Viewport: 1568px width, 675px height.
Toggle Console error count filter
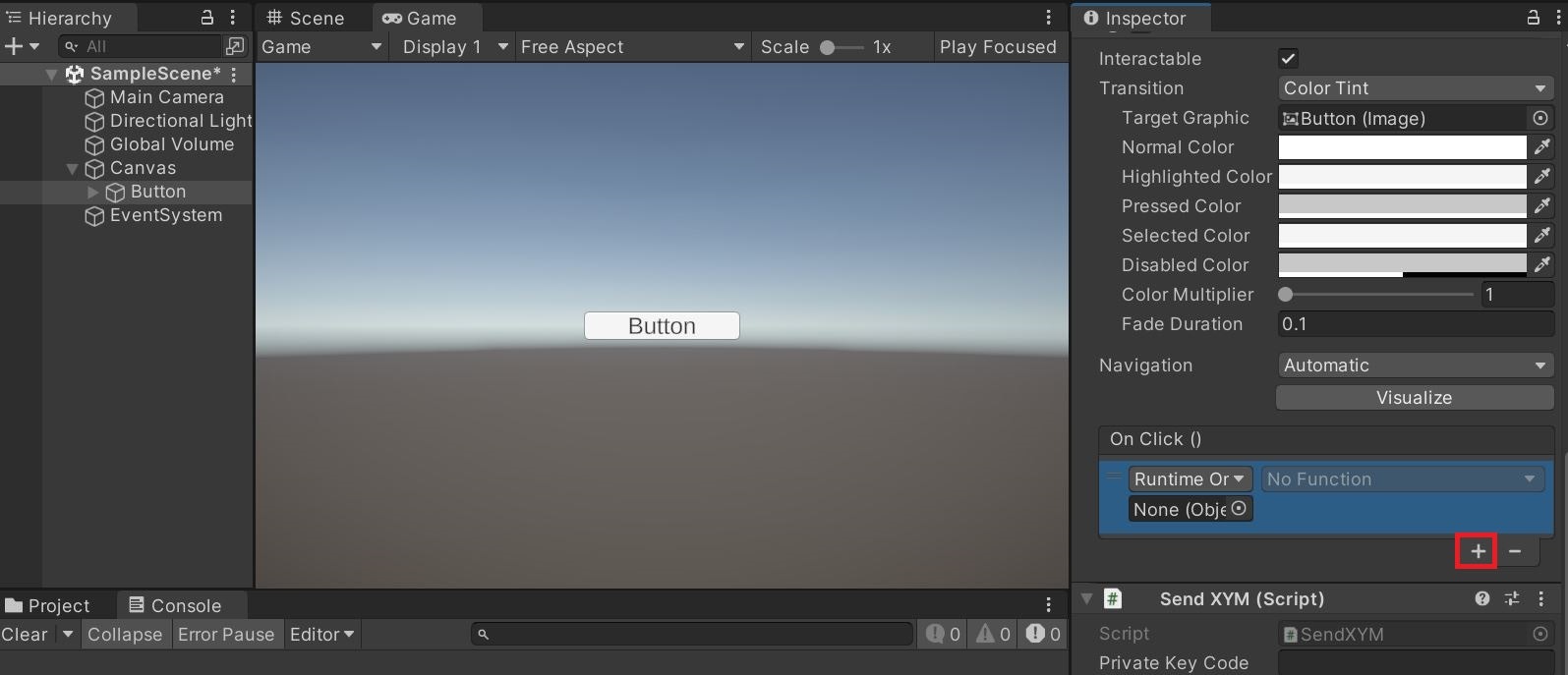click(x=1043, y=635)
